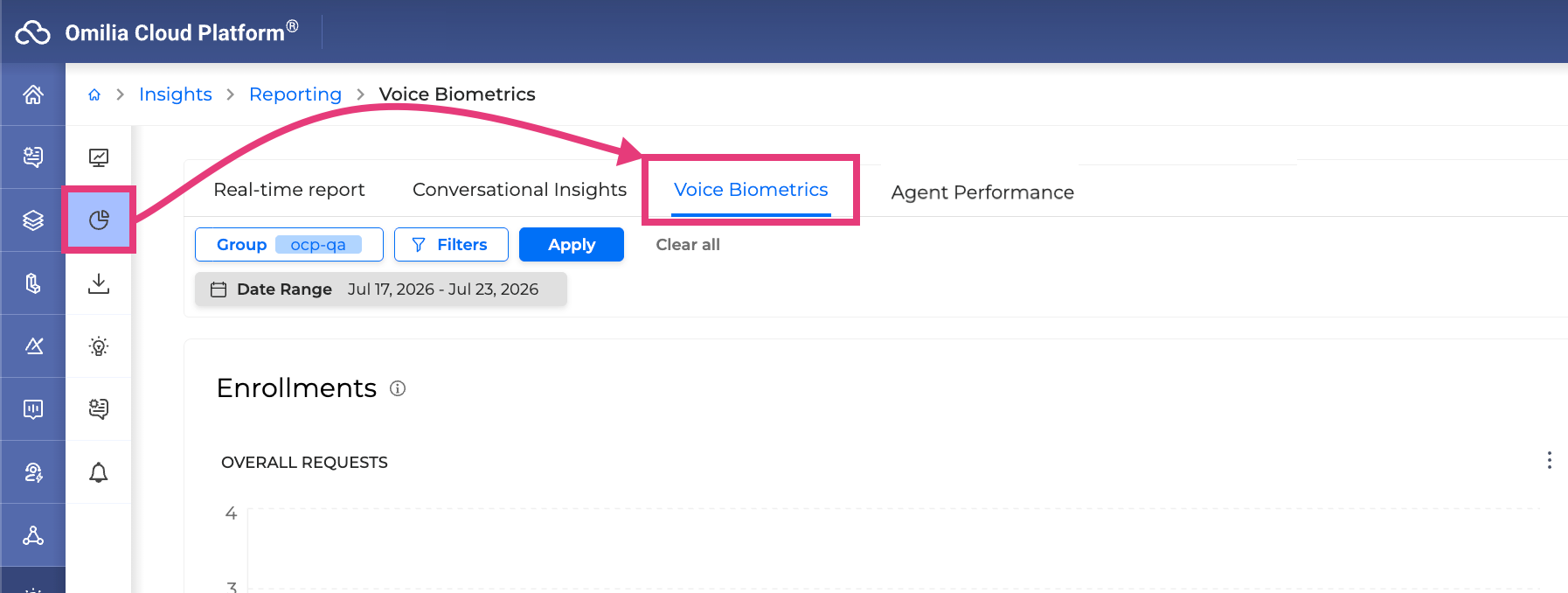Open the stacked layers sidebar icon
This screenshot has height=593, width=1568.
[x=33, y=220]
